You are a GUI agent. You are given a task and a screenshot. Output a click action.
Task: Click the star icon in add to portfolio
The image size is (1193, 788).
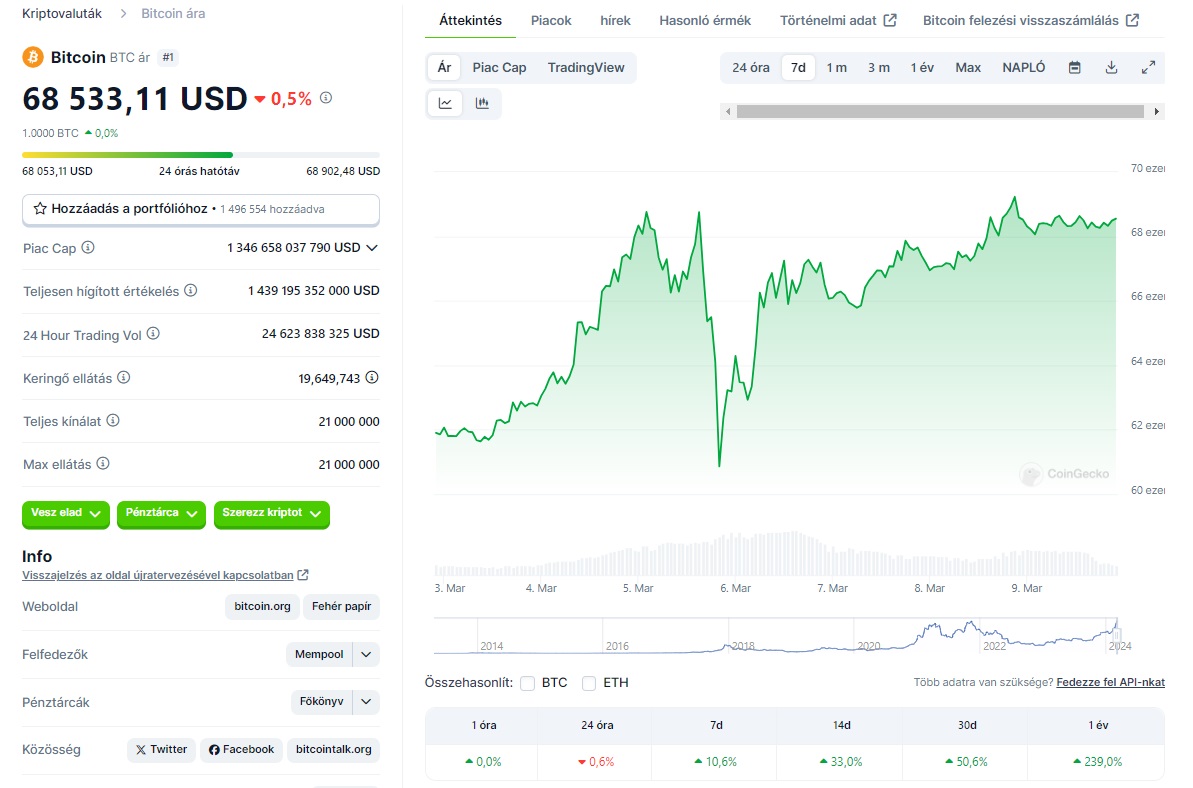pyautogui.click(x=40, y=208)
